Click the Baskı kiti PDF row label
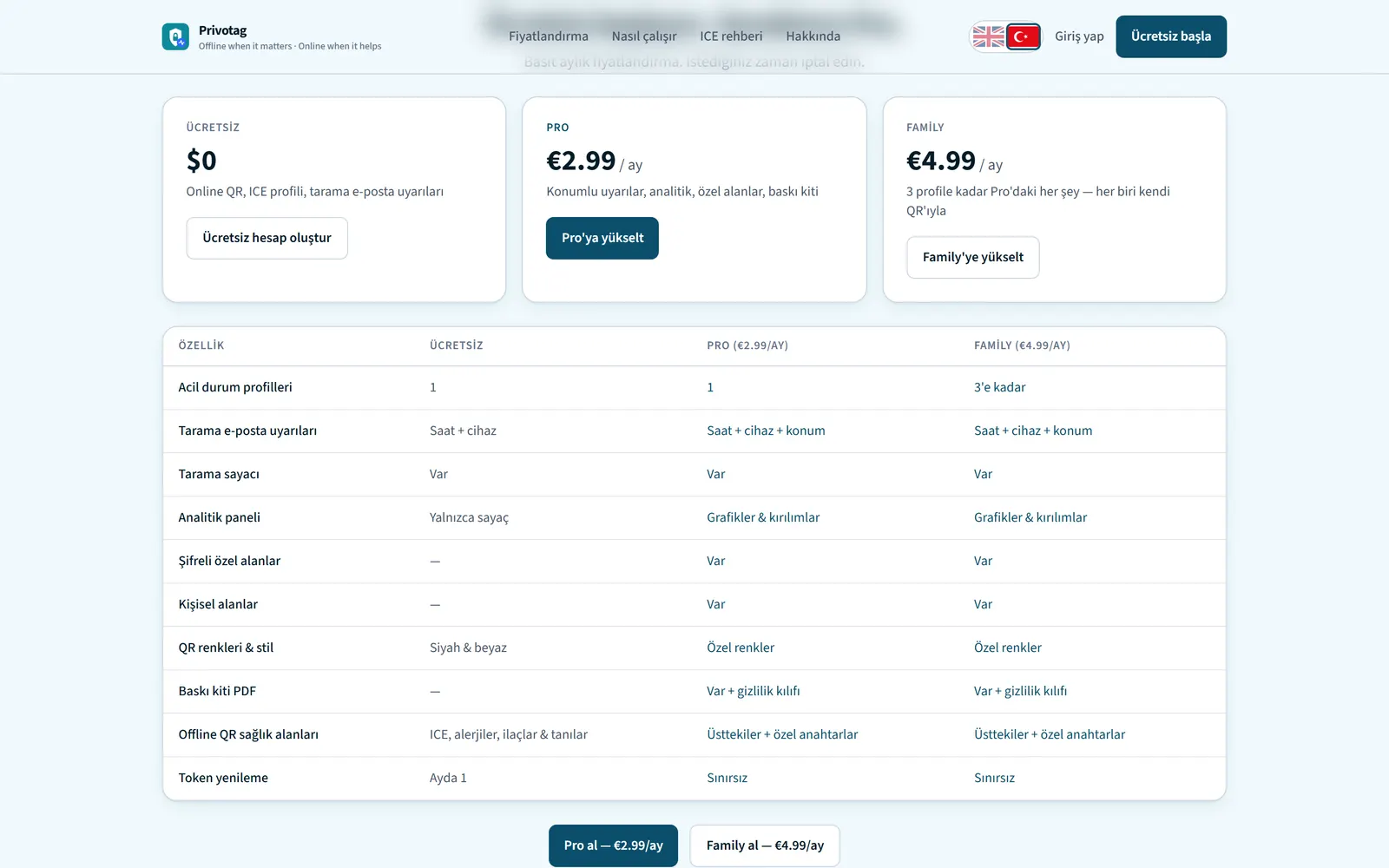 pos(217,691)
